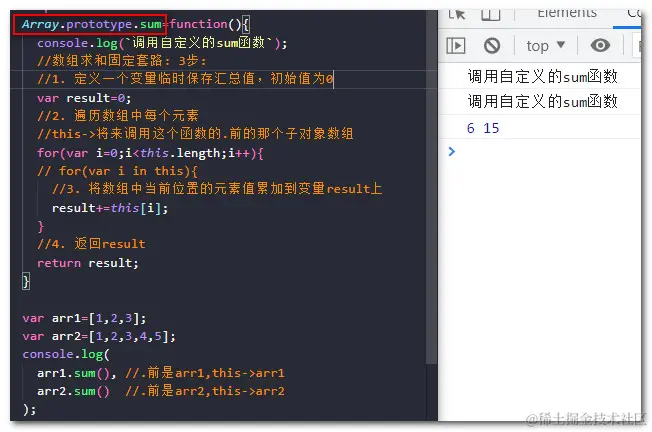Click the for loop this.length line
The width and height of the screenshot is (652, 432).
pyautogui.click(x=150, y=153)
